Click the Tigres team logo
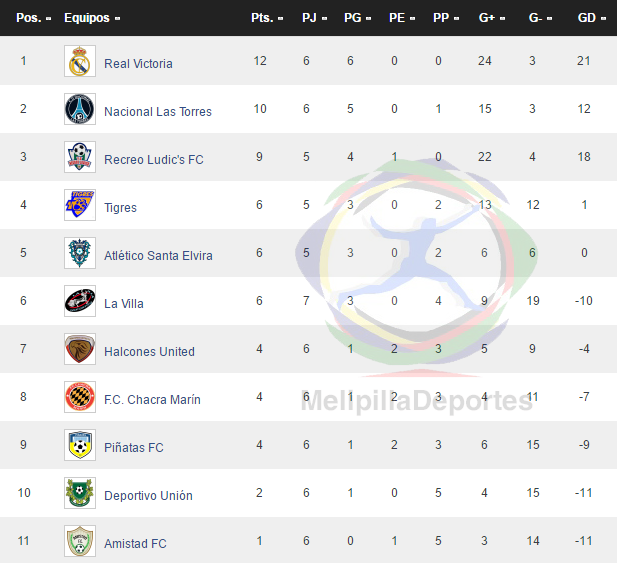Image resolution: width=617 pixels, height=563 pixels. 80,206
